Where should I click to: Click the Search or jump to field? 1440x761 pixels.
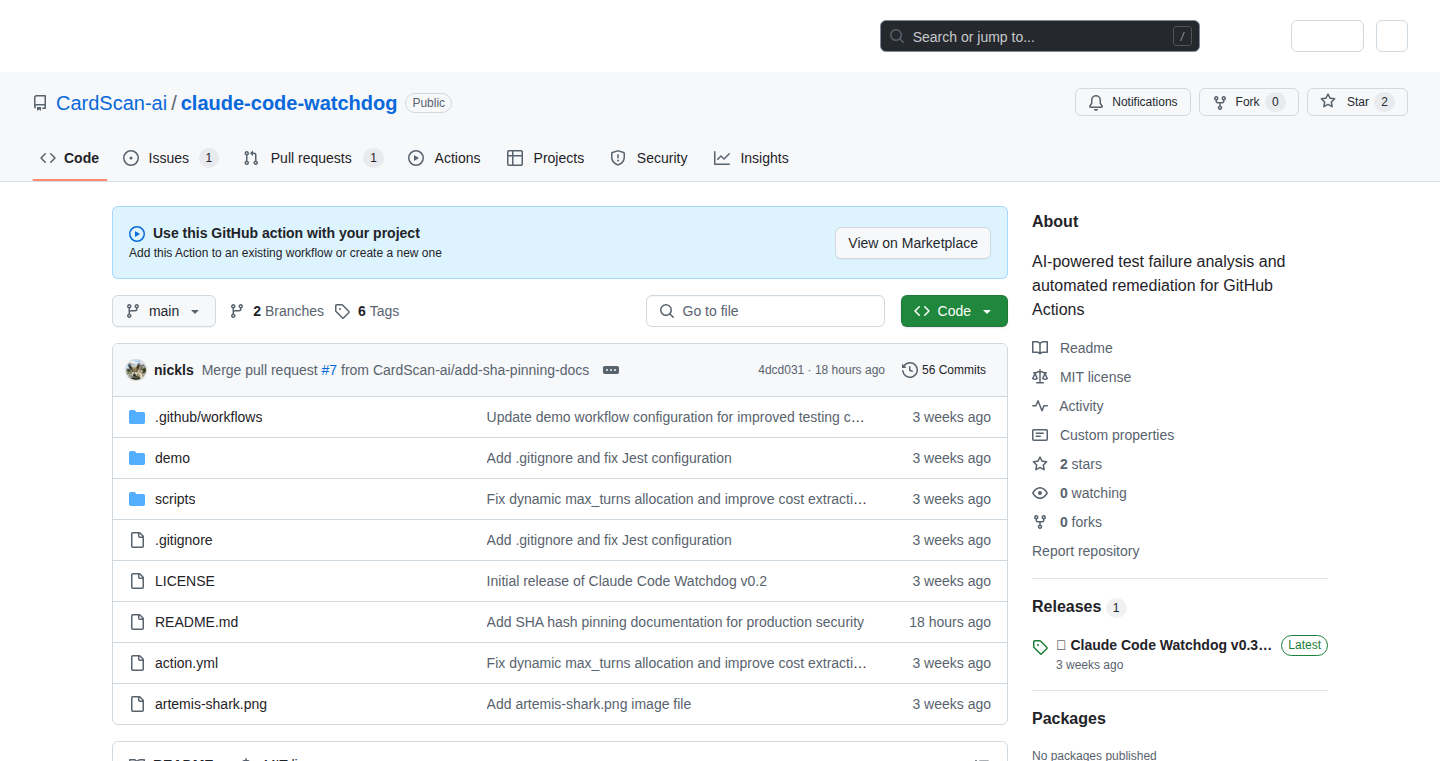[x=1040, y=37]
